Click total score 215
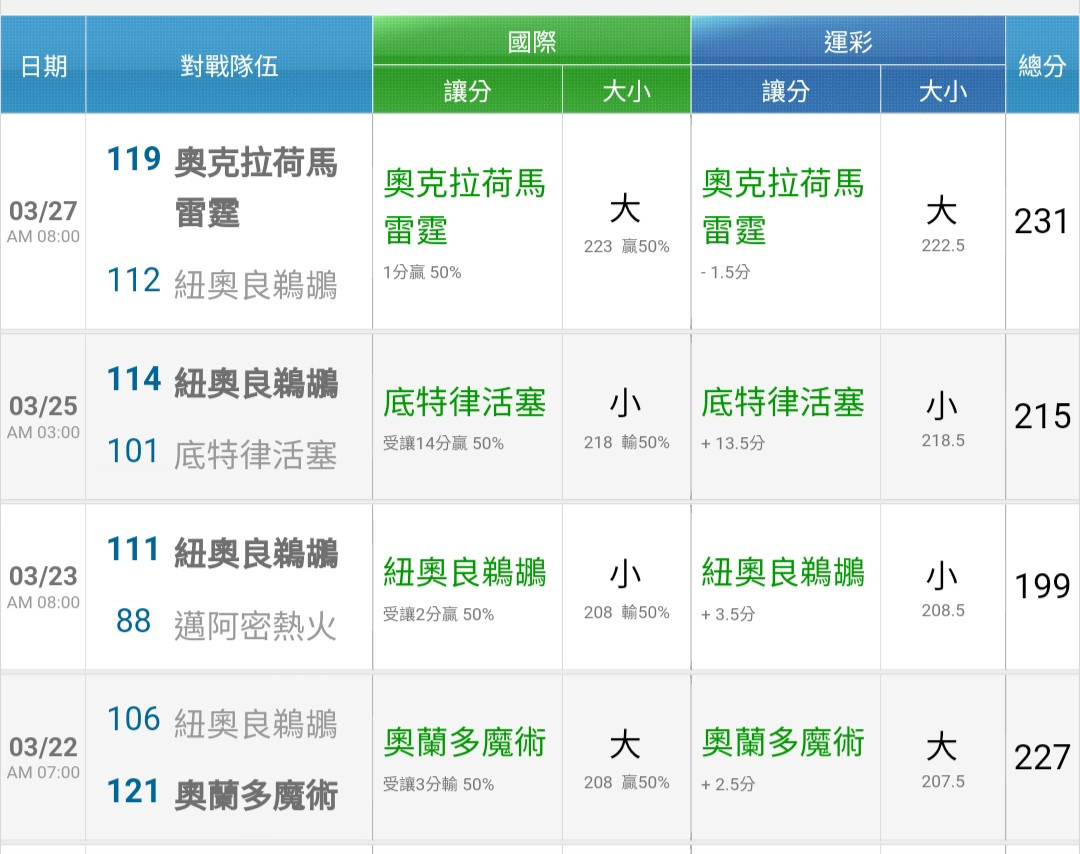Screen dimensions: 1080x854 1042,416
